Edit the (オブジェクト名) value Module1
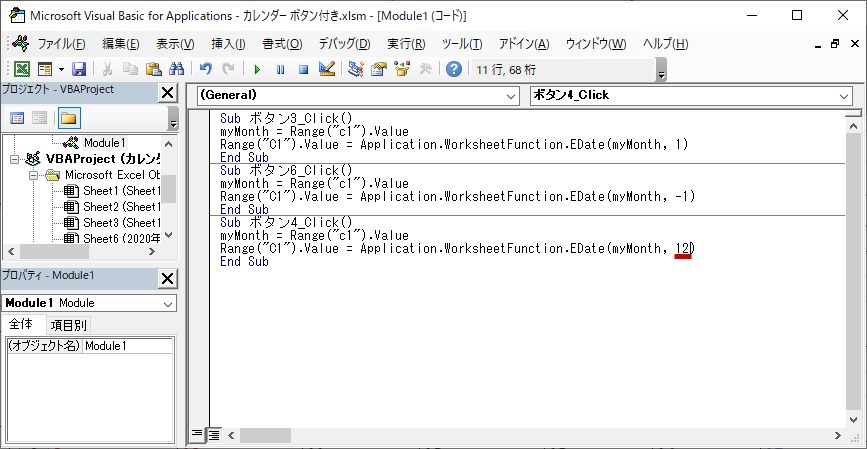 (x=128, y=346)
